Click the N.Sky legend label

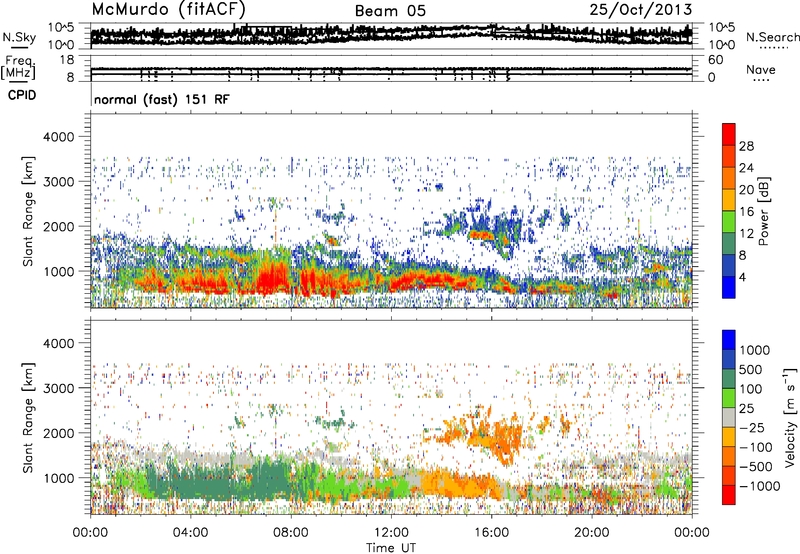19,37
